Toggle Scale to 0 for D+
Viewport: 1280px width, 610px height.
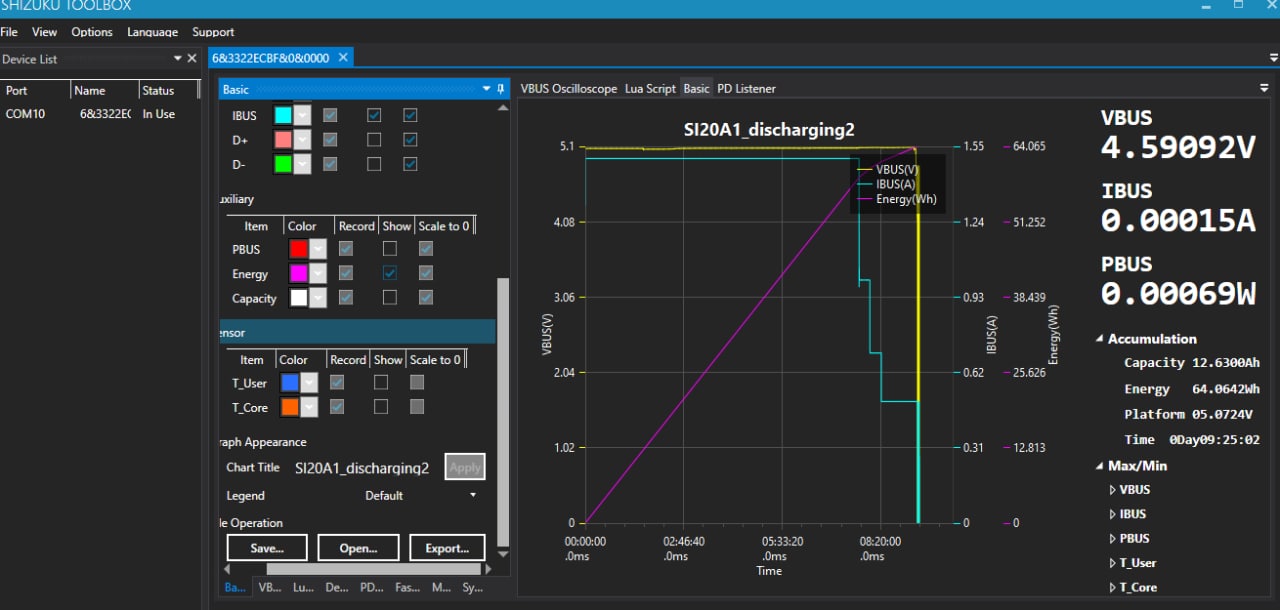tap(410, 139)
